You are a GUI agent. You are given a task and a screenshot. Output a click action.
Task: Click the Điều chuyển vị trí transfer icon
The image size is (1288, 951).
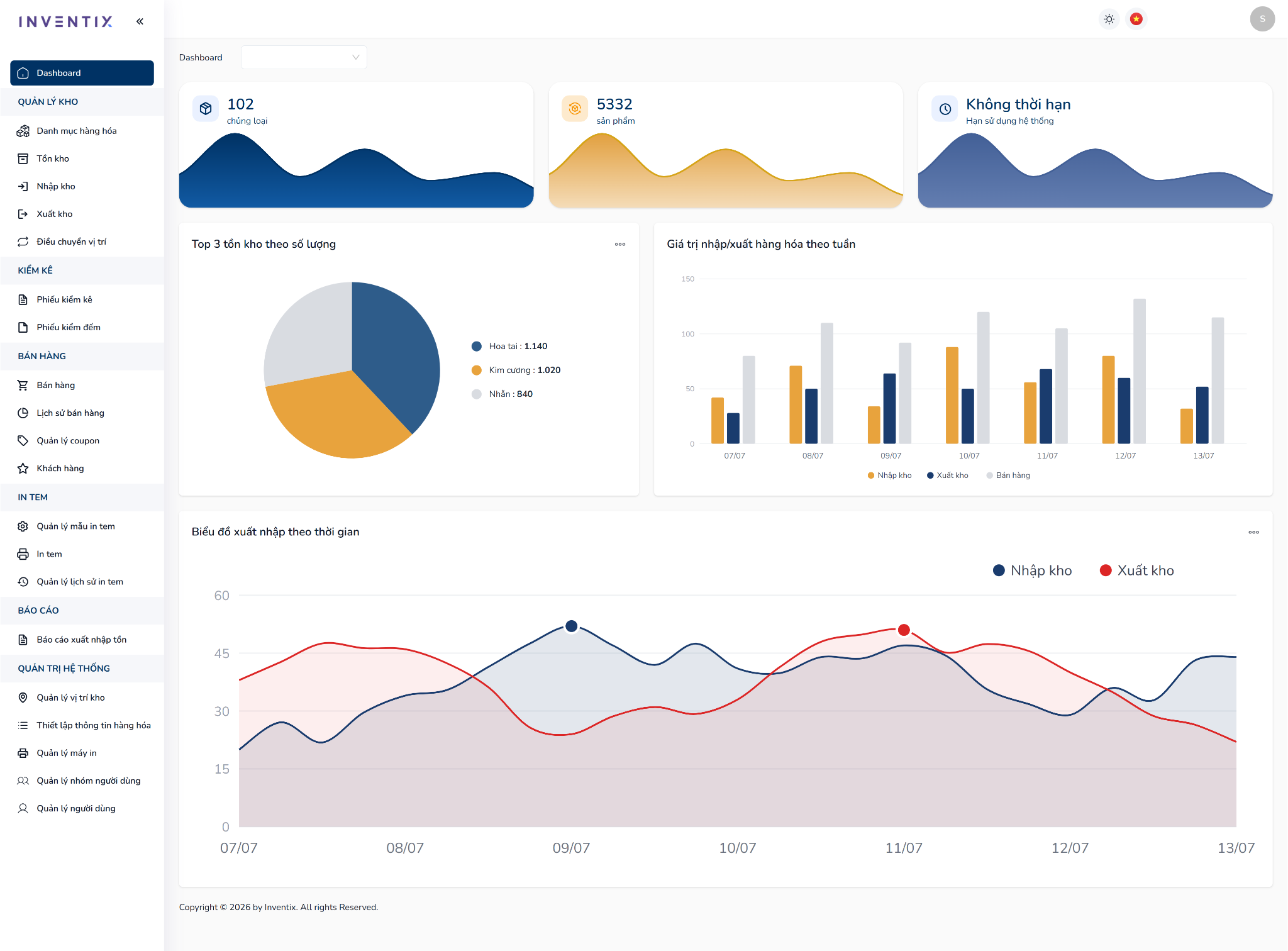pyautogui.click(x=23, y=242)
